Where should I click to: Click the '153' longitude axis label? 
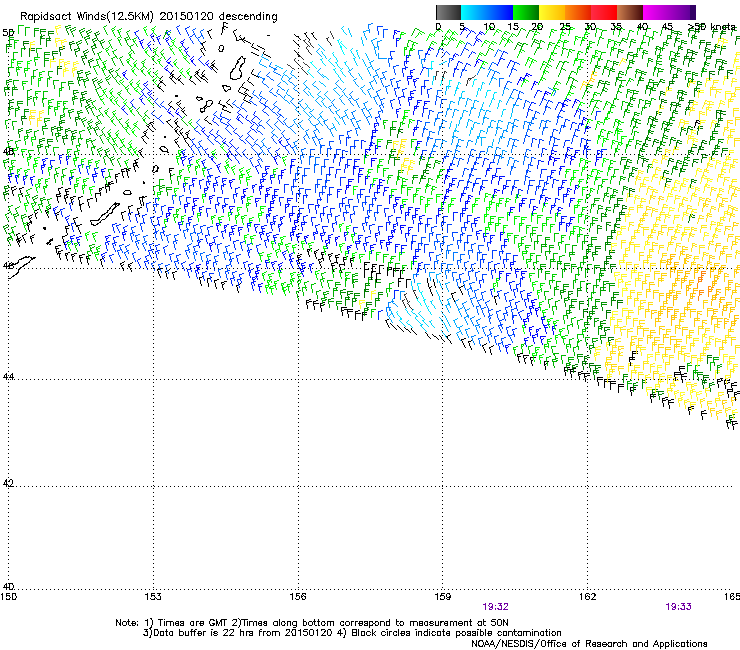pos(153,597)
